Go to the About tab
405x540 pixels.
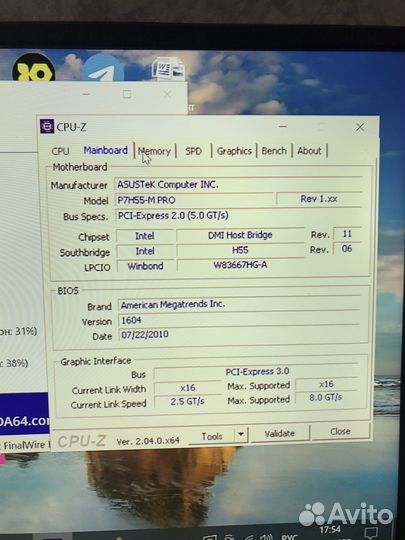tap(309, 150)
